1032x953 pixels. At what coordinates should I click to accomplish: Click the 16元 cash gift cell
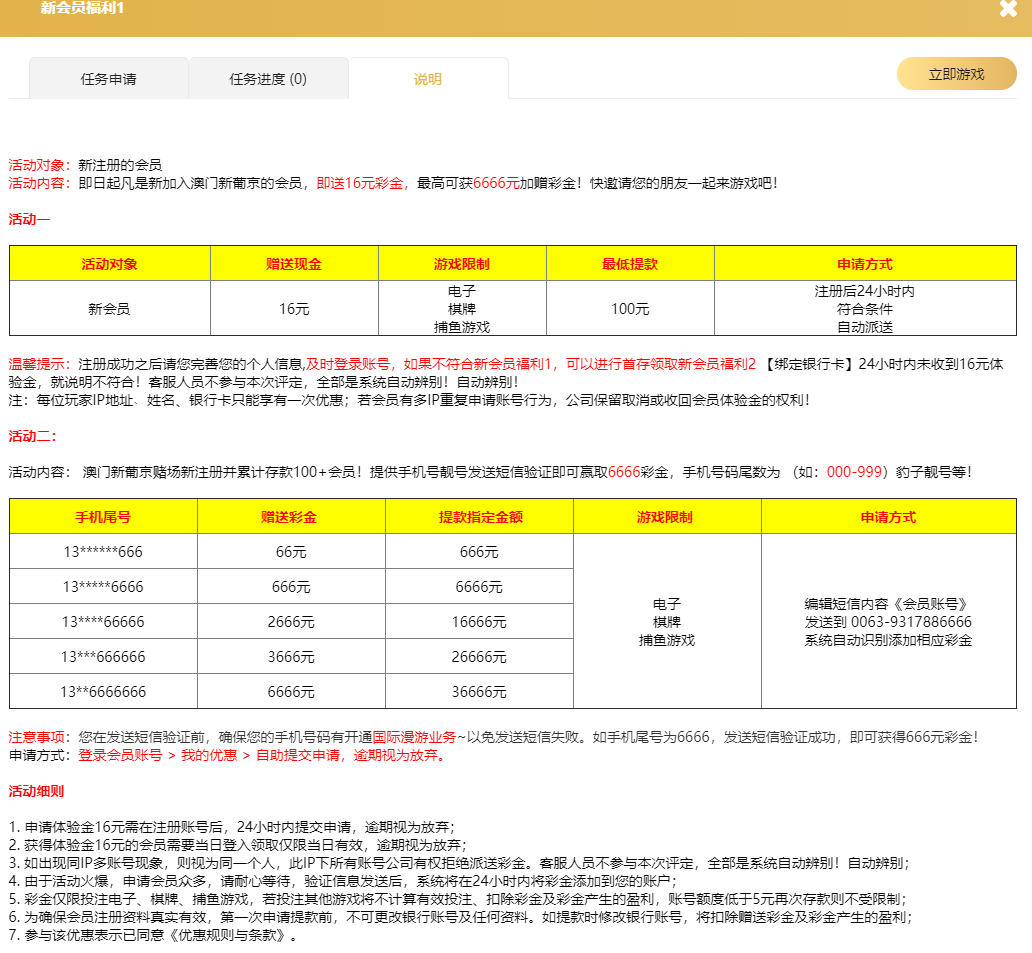pos(294,309)
